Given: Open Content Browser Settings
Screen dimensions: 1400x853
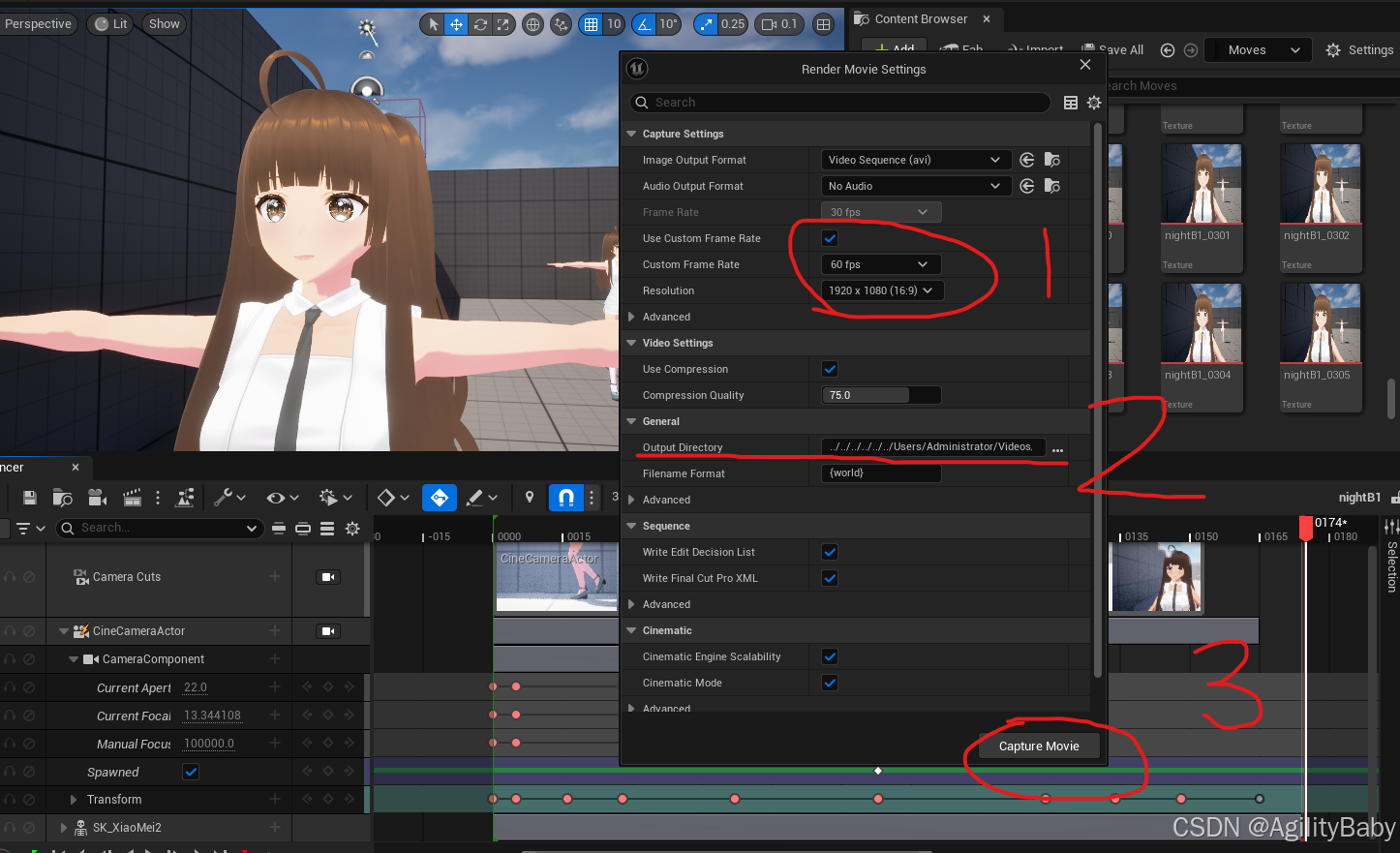Looking at the screenshot, I should click(1359, 50).
